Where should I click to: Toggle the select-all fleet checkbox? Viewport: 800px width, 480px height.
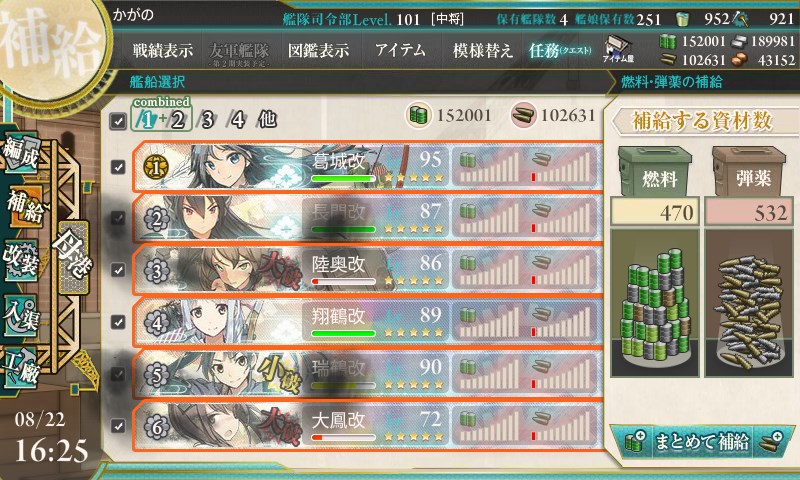coord(118,121)
